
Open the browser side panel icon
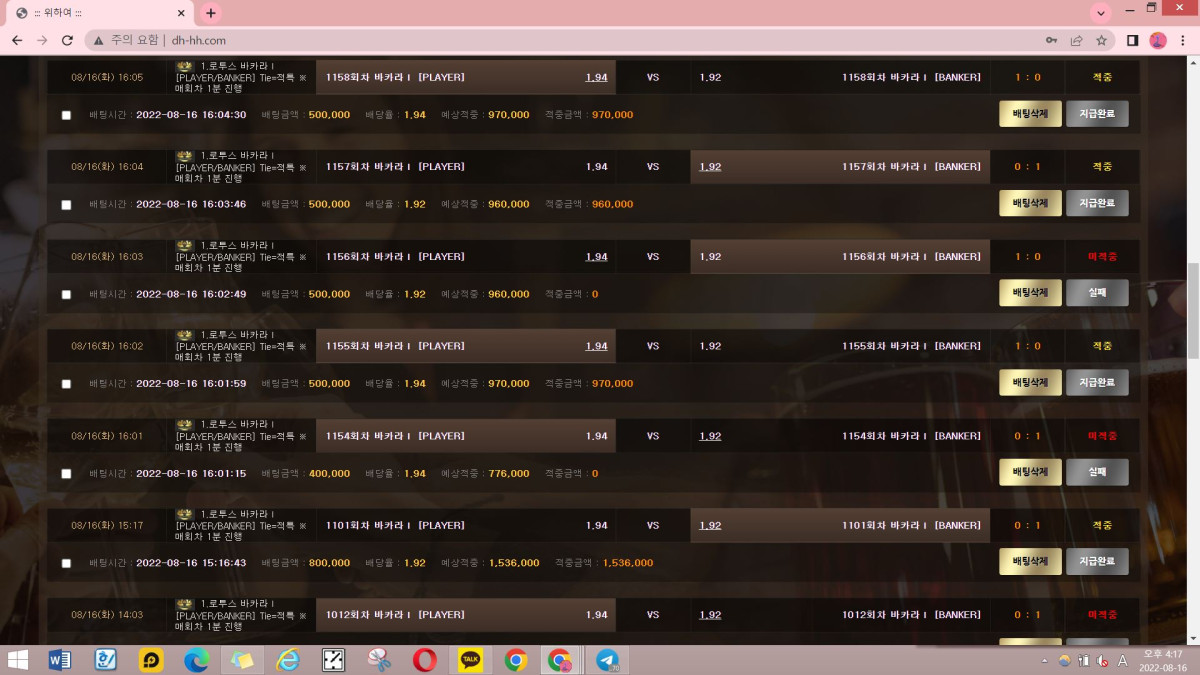(1133, 40)
